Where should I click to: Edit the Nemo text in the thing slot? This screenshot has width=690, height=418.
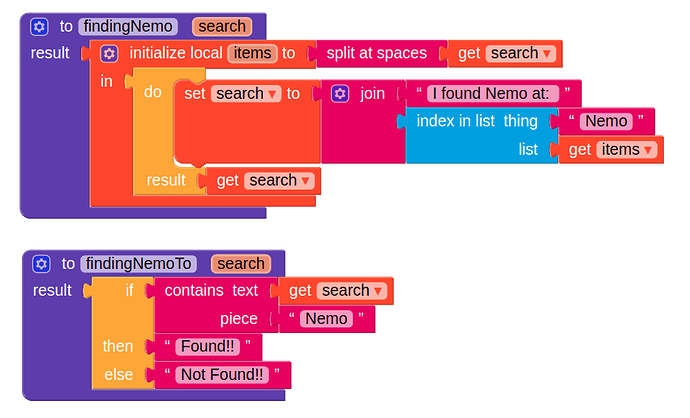606,121
